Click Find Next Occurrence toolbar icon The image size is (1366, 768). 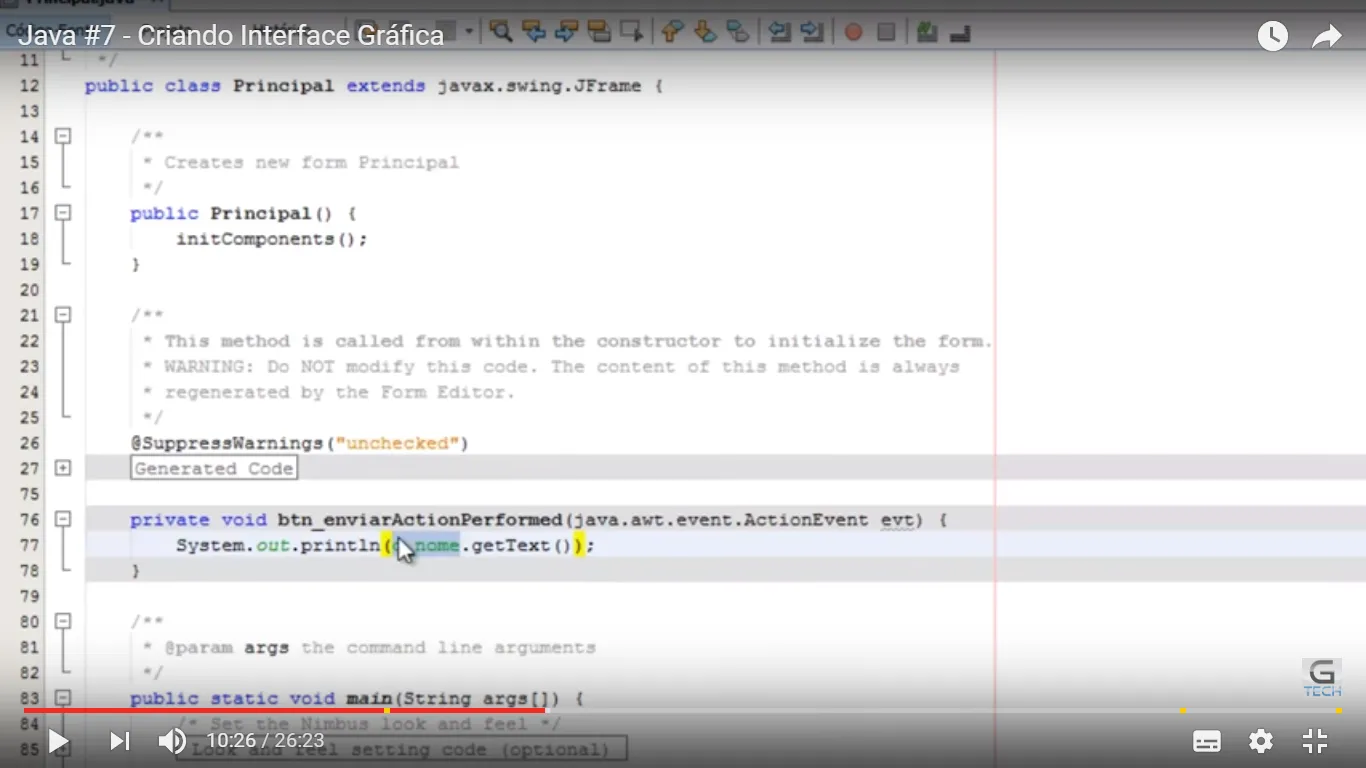coord(566,31)
